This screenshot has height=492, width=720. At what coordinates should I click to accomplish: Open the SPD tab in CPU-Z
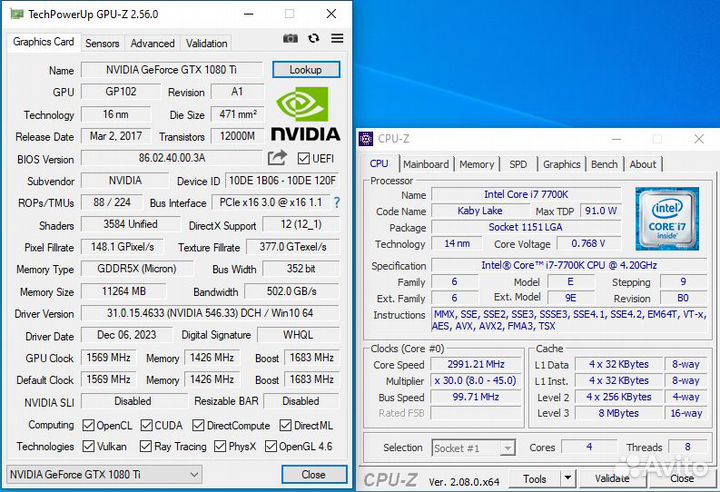(518, 164)
